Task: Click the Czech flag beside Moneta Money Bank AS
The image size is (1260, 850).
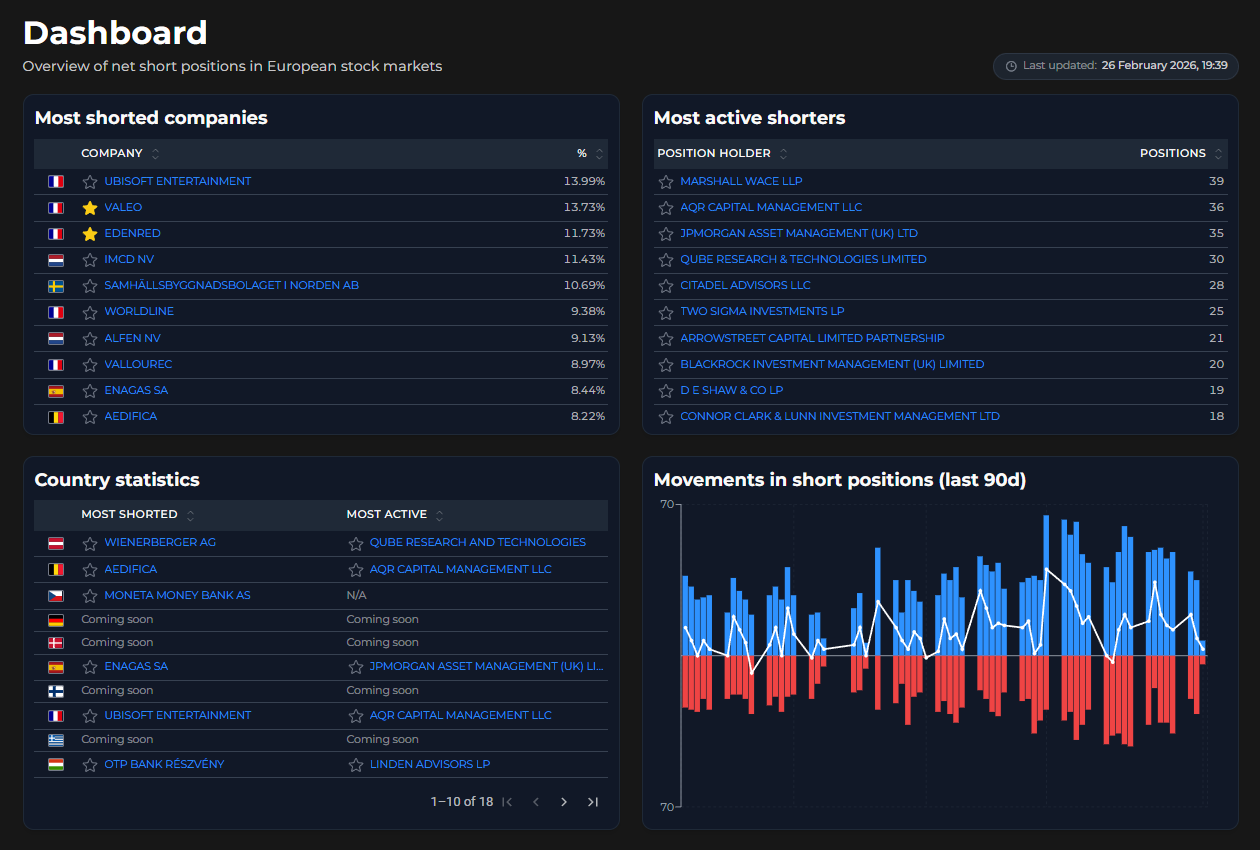Action: pyautogui.click(x=56, y=595)
